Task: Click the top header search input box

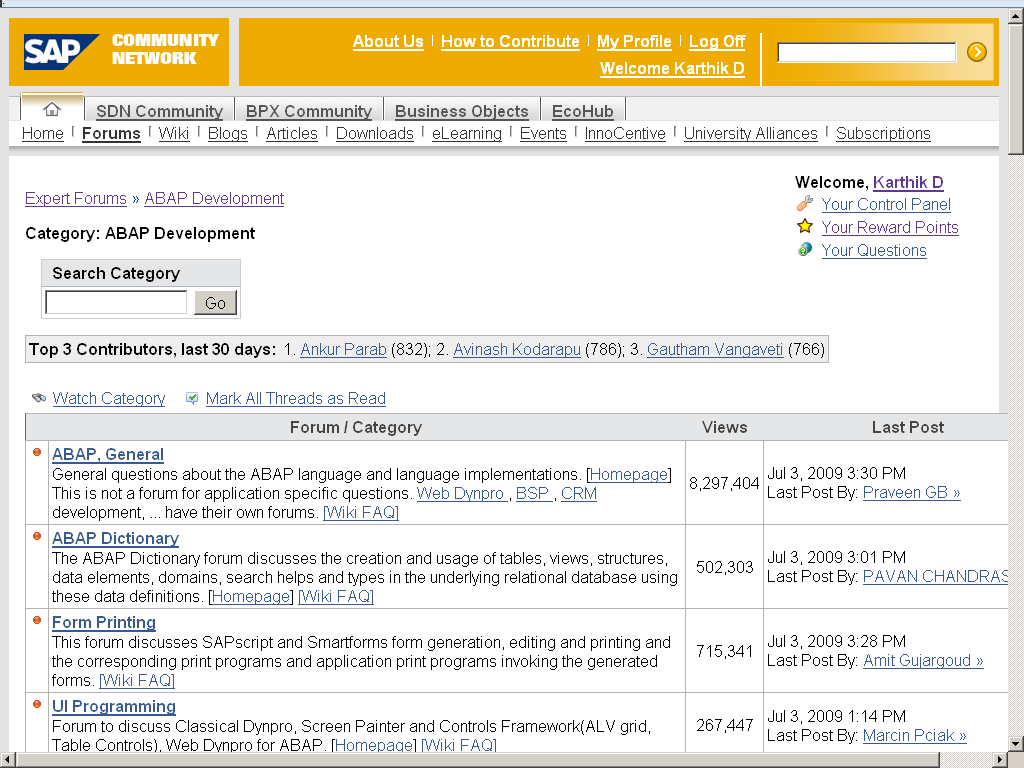Action: pyautogui.click(x=866, y=52)
